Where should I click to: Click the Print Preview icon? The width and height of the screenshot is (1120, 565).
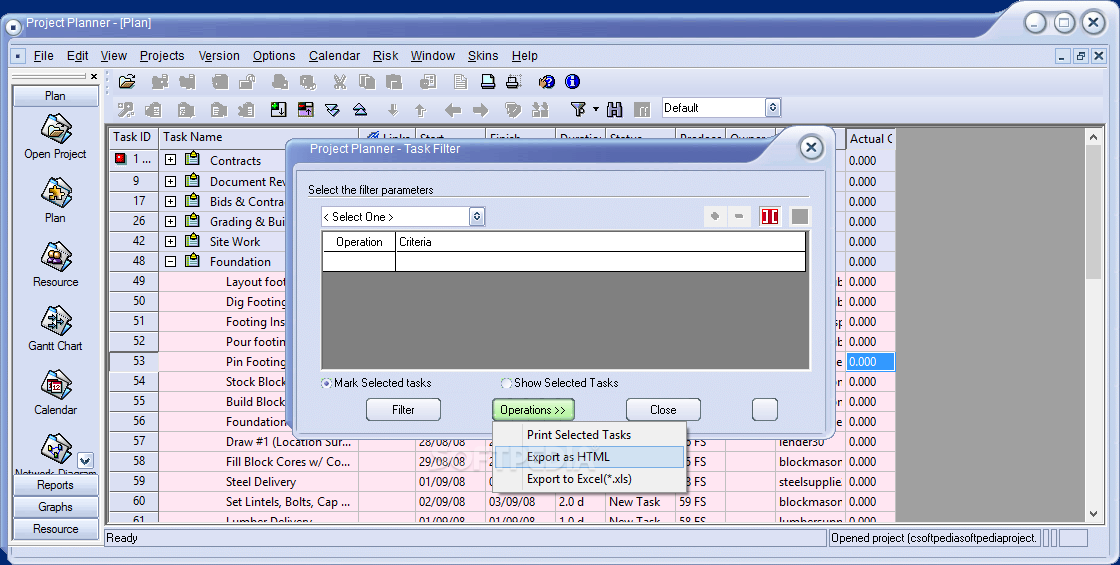pyautogui.click(x=514, y=81)
